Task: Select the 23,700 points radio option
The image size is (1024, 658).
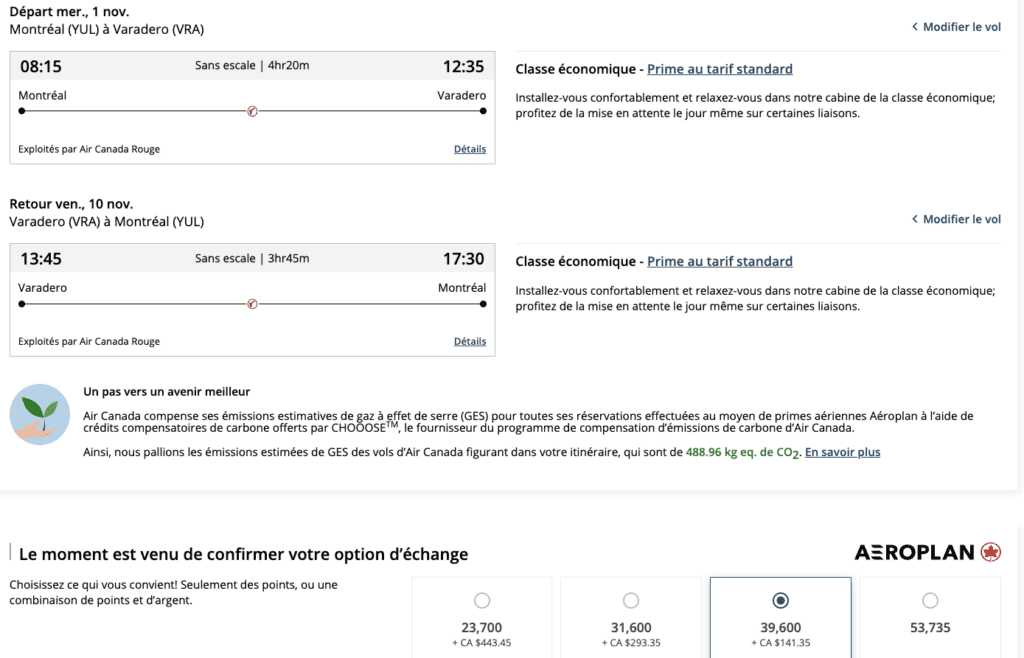Action: [x=482, y=601]
